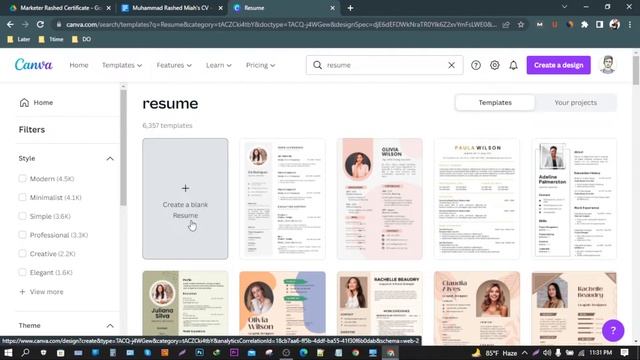Open the browser tab search chevron
Viewport: 640px width, 360px height.
click(564, 7)
